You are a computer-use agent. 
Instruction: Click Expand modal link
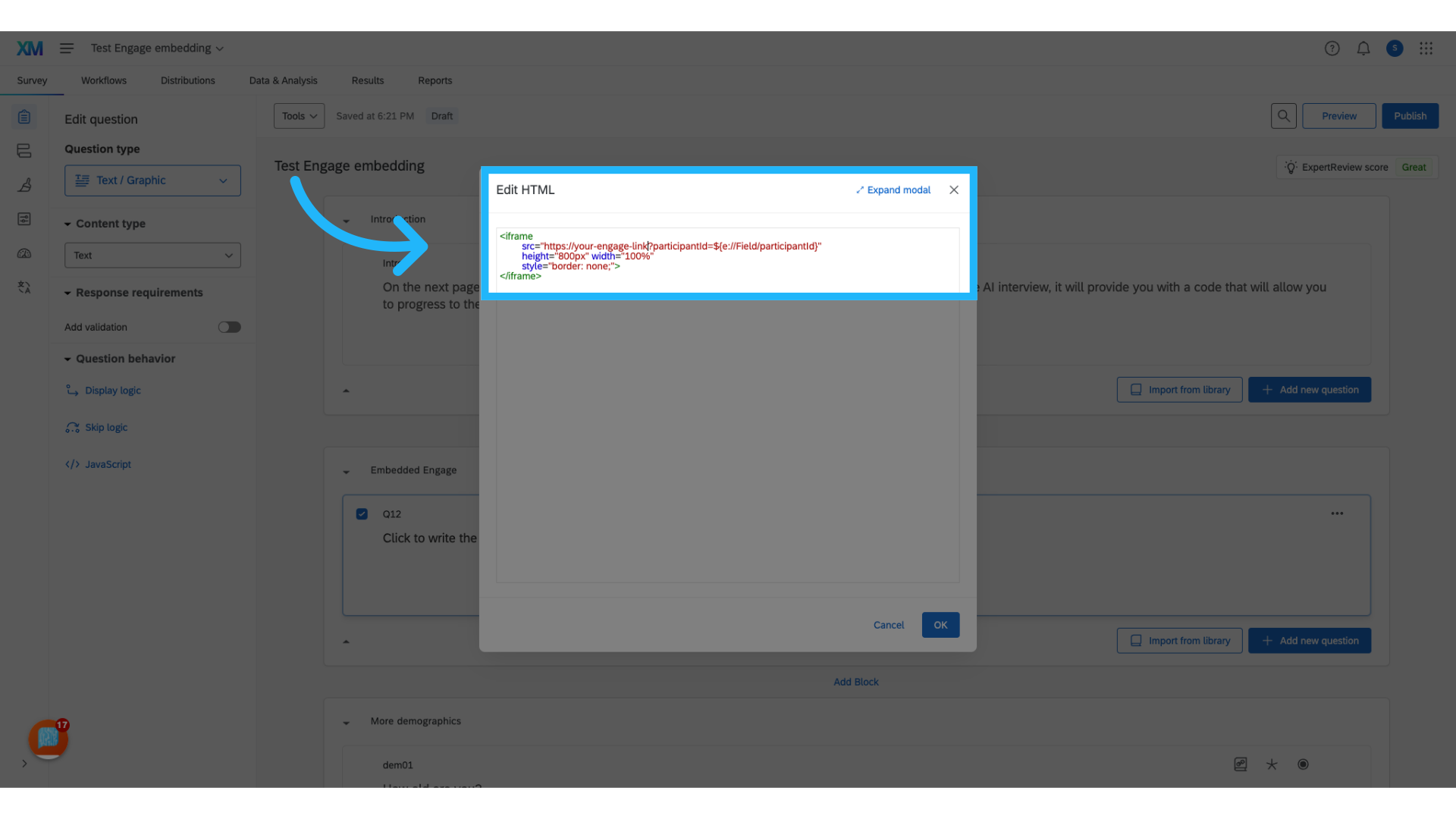pyautogui.click(x=893, y=190)
